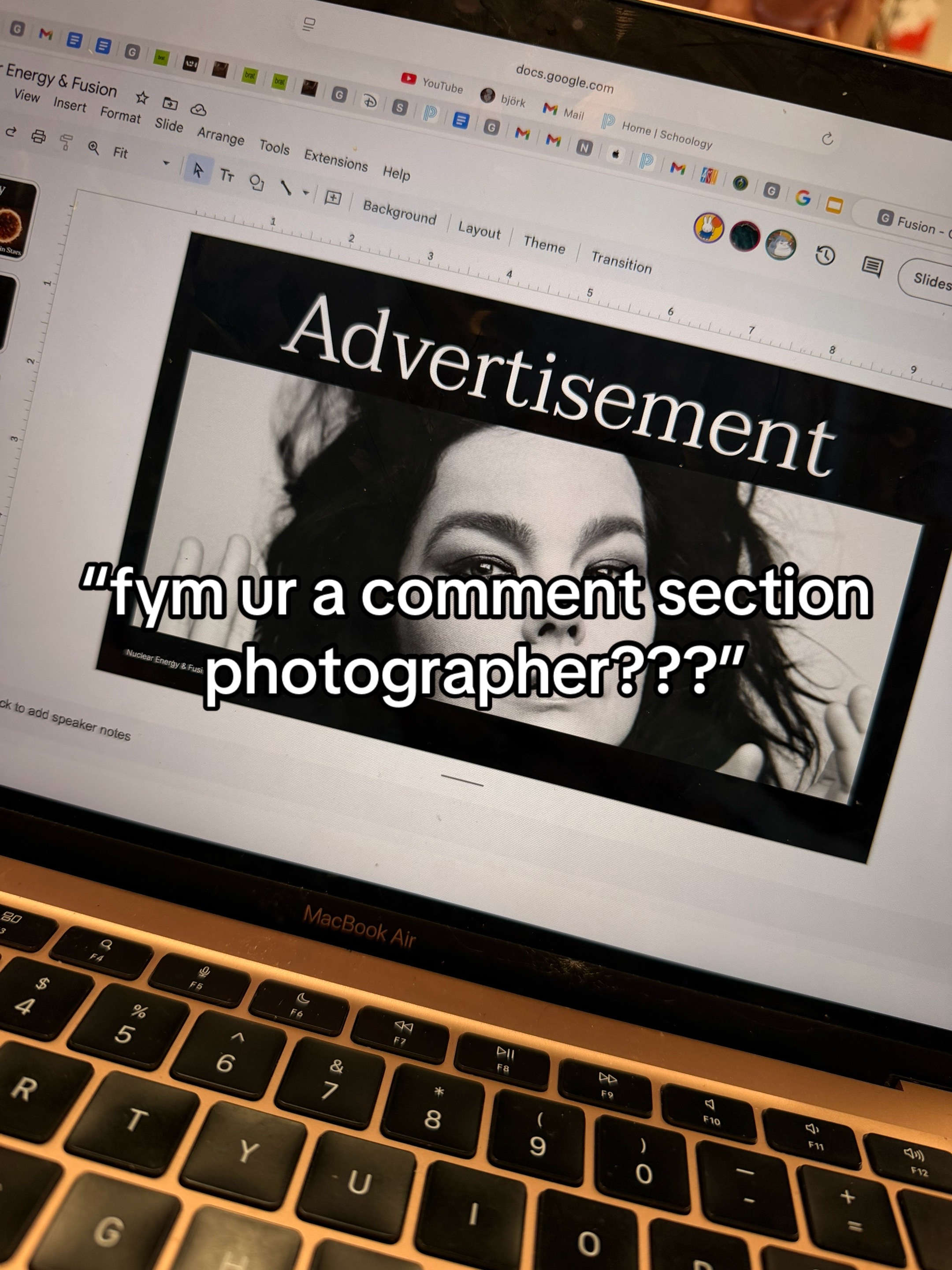Click the Nuclear Energy & Fusion footer text
Viewport: 952px width, 1270px height.
point(165,662)
